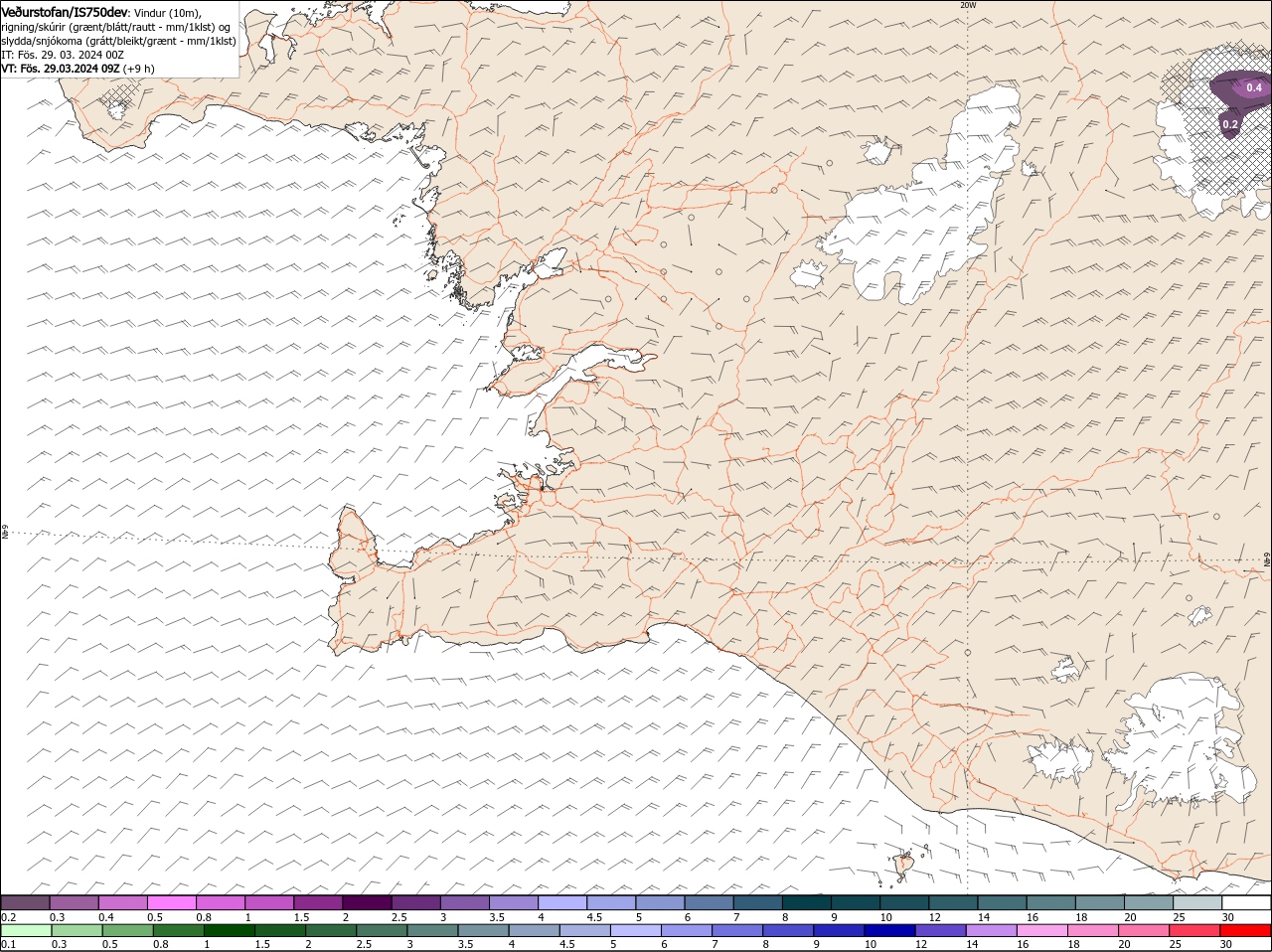
Task: Pick the dark green 1 rain scale swatch
Action: click(230, 931)
